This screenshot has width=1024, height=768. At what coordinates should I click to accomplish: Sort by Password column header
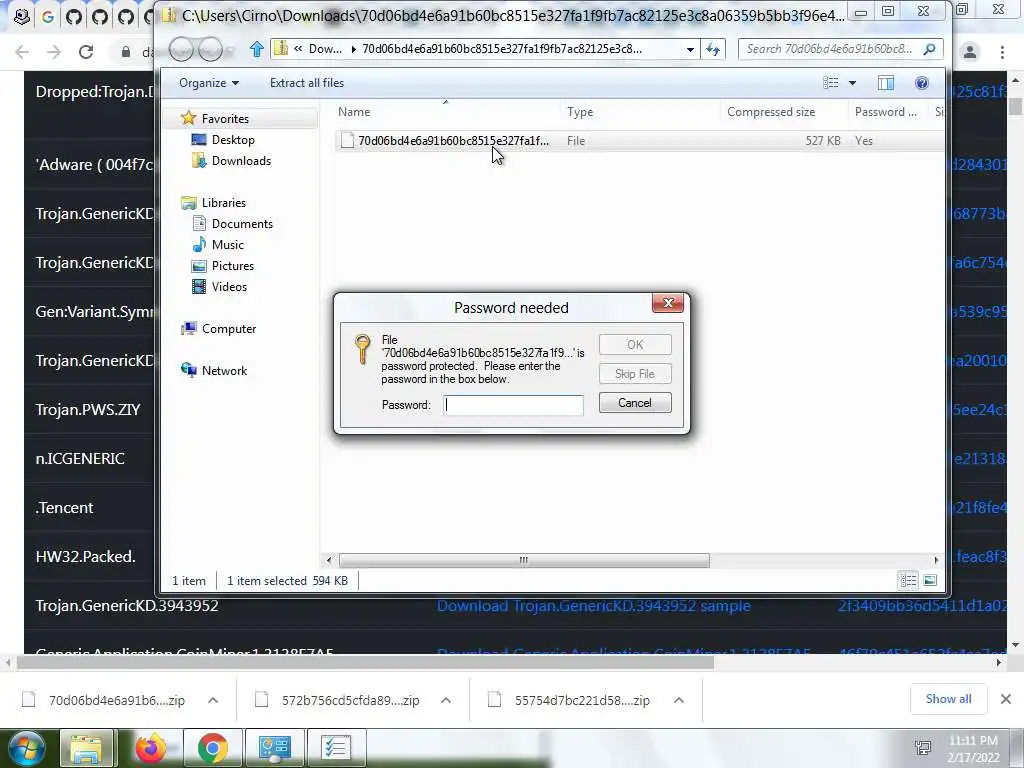(888, 112)
